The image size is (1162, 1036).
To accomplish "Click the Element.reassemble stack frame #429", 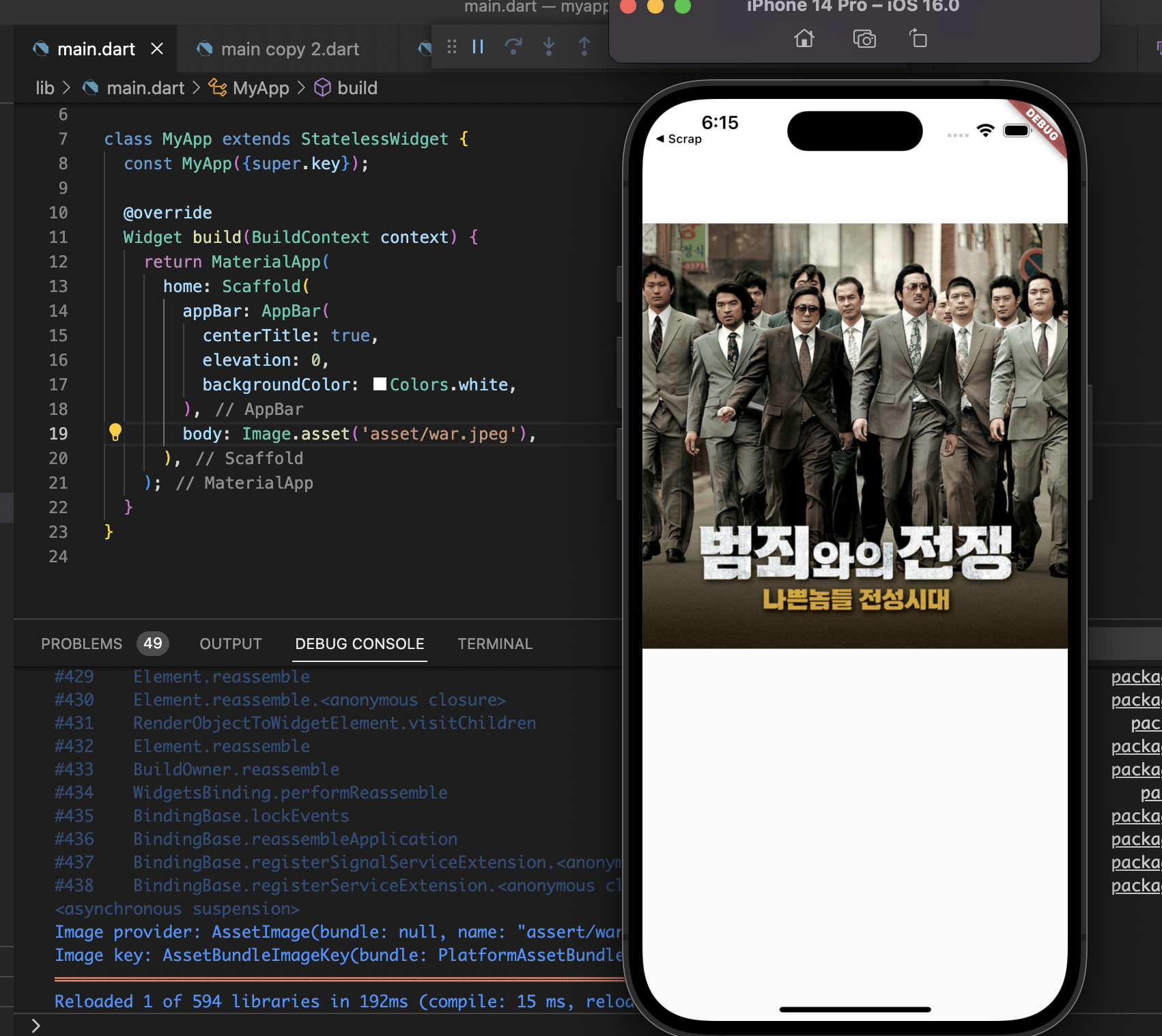I will click(x=221, y=676).
